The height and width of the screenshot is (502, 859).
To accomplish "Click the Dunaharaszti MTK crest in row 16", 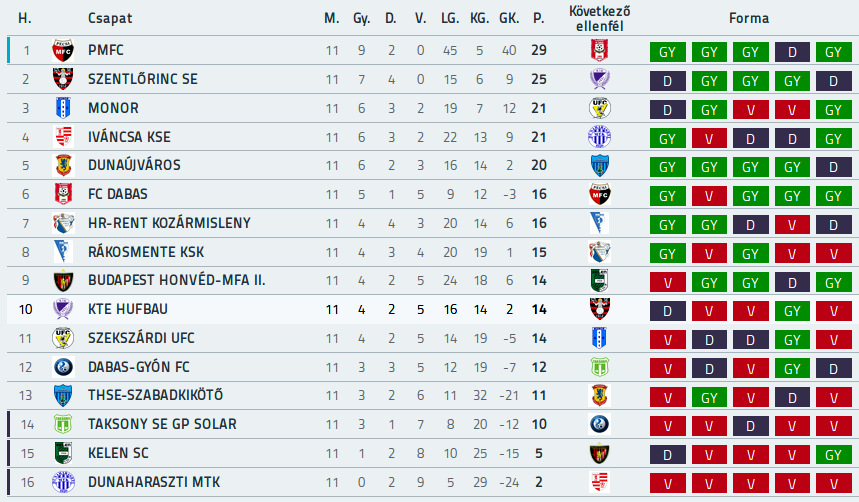I will pos(63,482).
